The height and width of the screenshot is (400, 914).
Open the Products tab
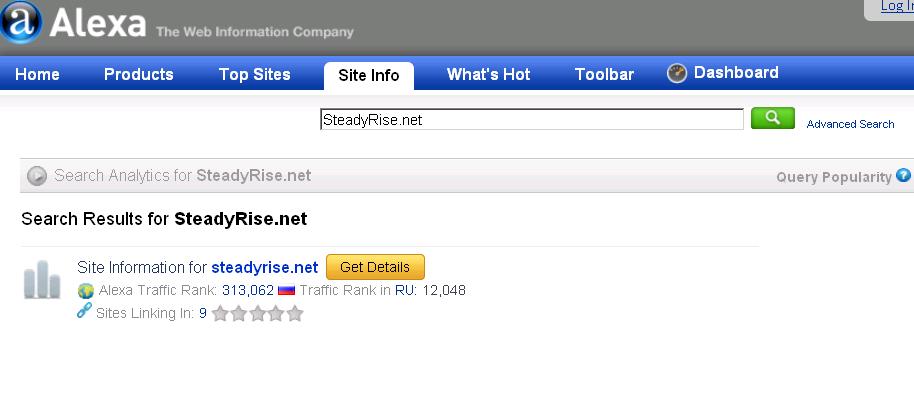(x=139, y=75)
